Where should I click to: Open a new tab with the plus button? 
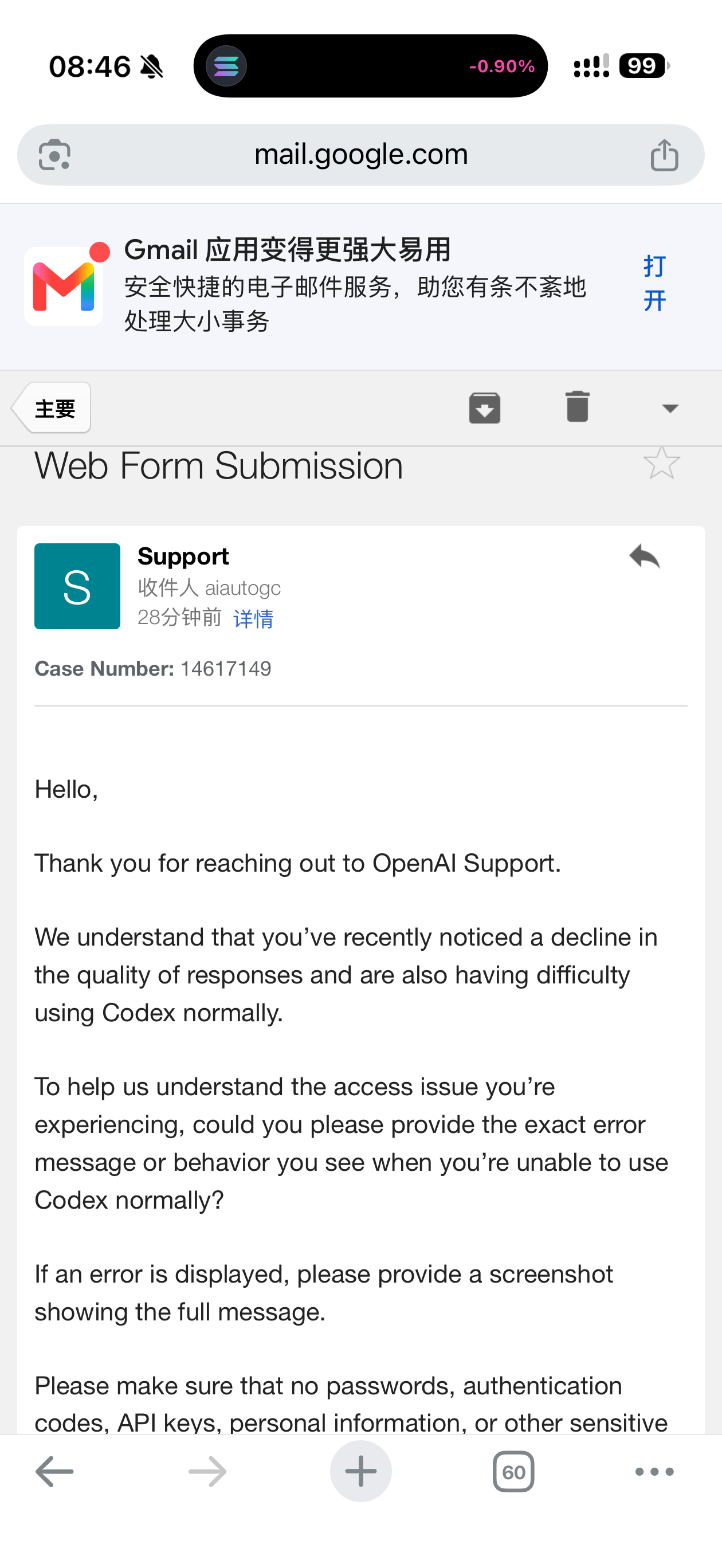(x=361, y=1471)
